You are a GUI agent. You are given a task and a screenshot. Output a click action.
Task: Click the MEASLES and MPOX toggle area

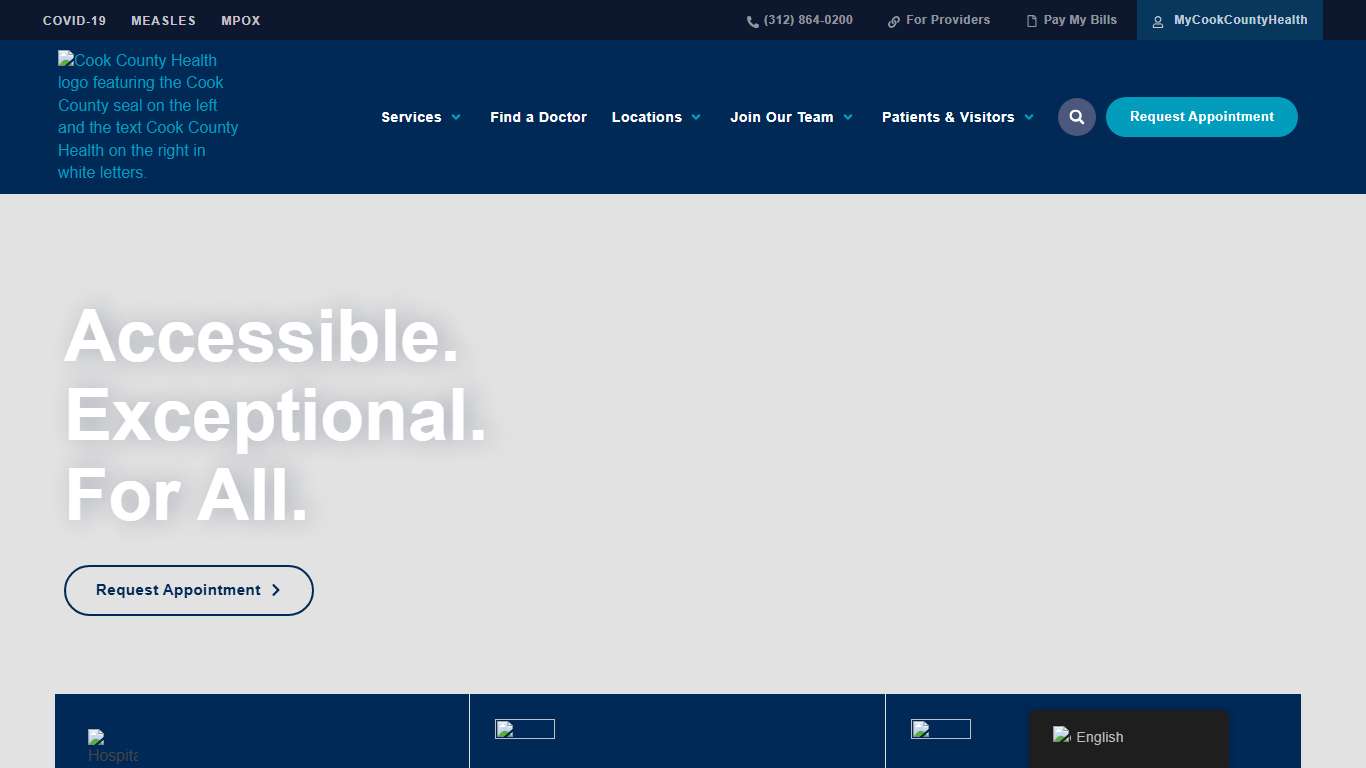coord(200,20)
